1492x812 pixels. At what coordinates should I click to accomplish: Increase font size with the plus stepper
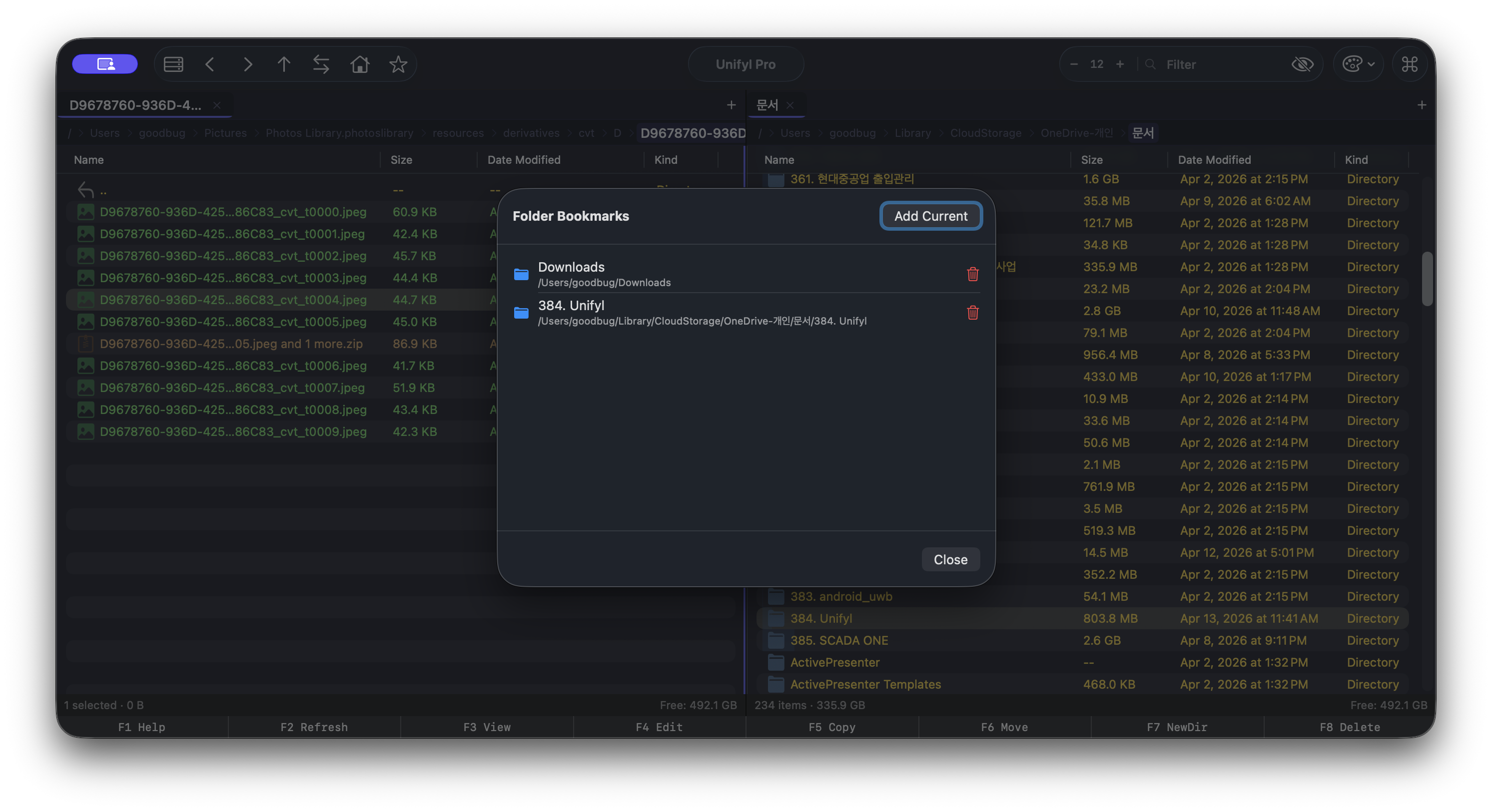pyautogui.click(x=1120, y=64)
